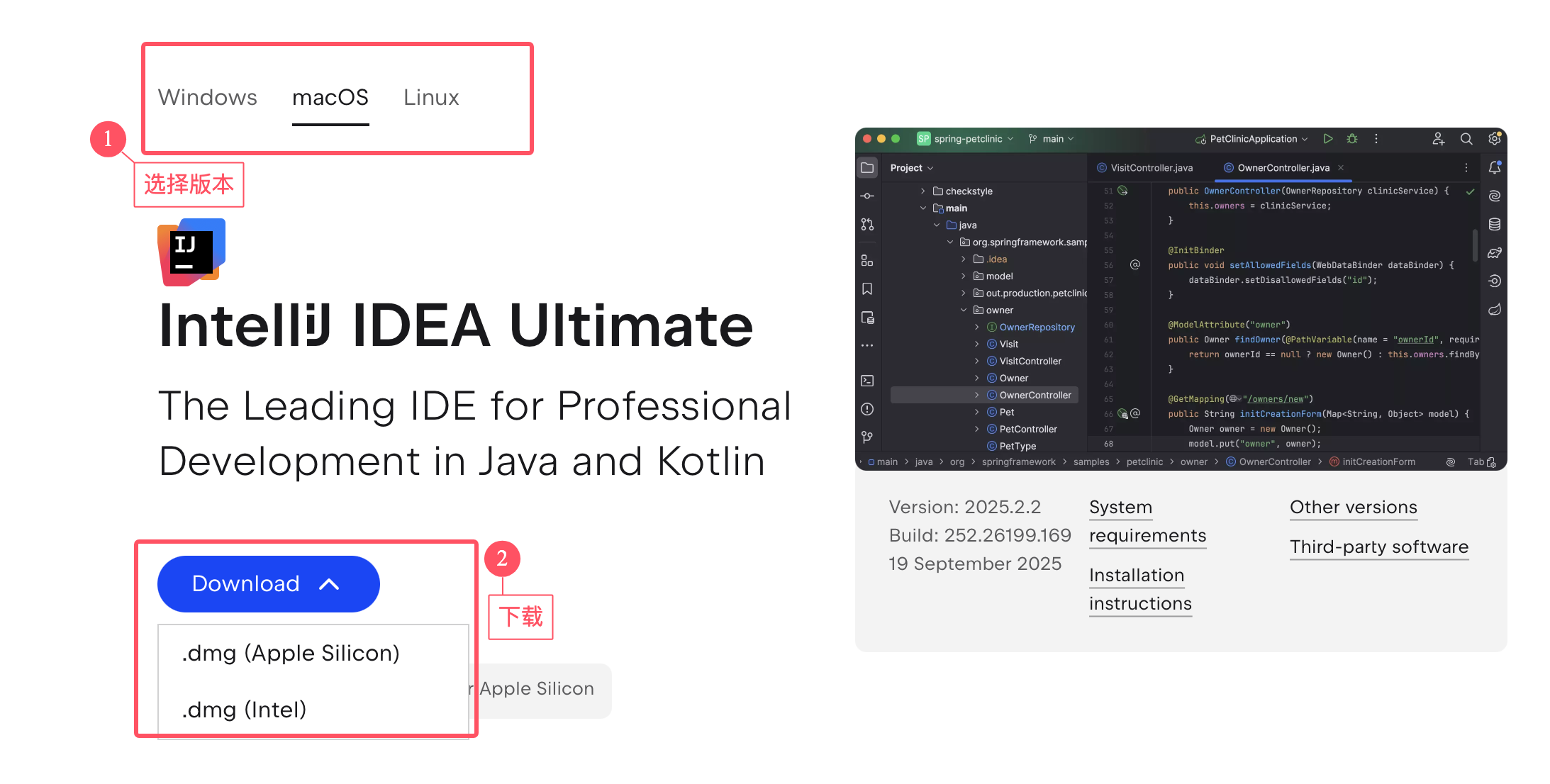
Task: Open the Git tool window icon
Action: click(x=867, y=437)
